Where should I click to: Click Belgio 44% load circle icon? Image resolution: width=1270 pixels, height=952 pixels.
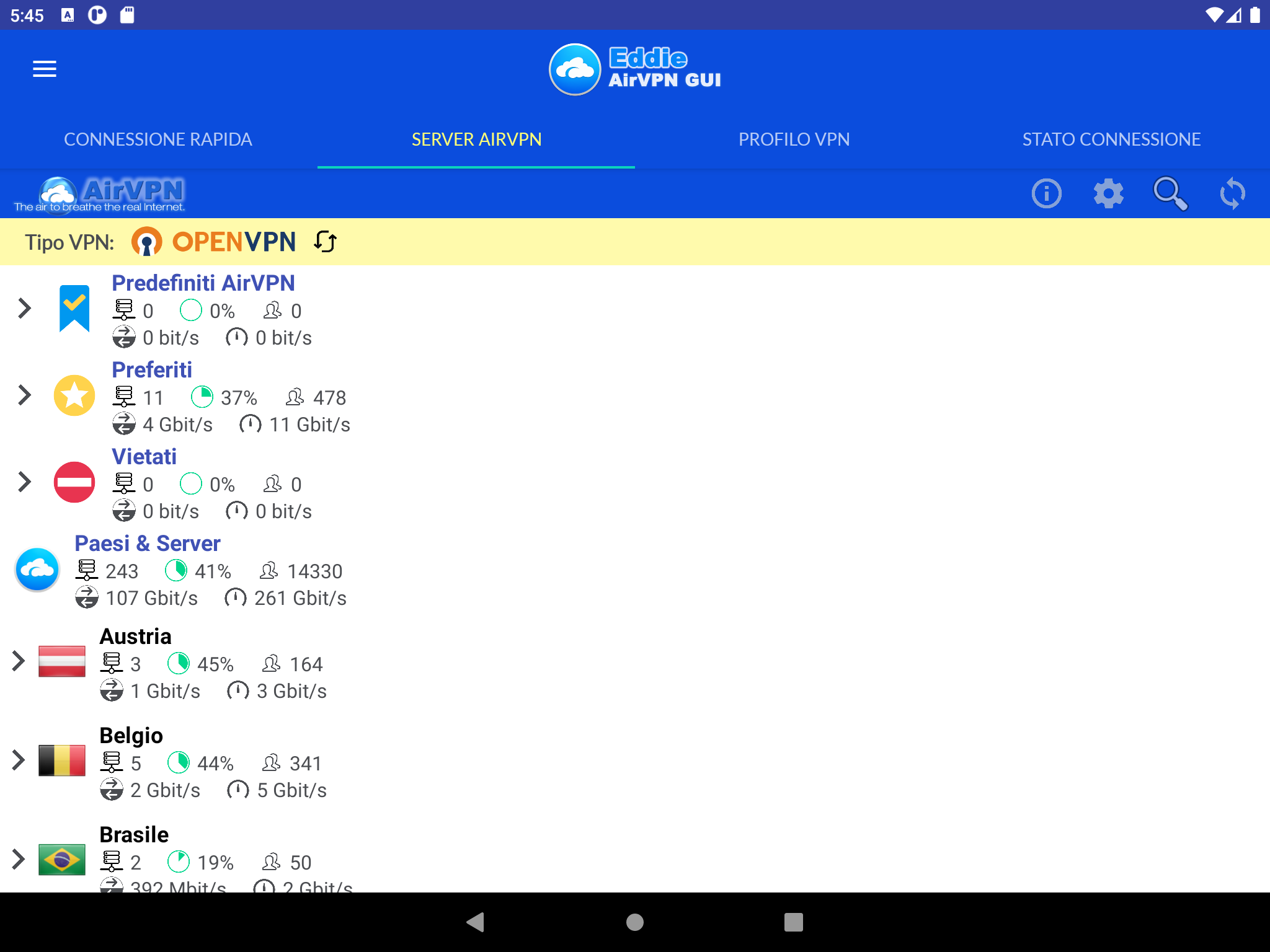[x=179, y=762]
